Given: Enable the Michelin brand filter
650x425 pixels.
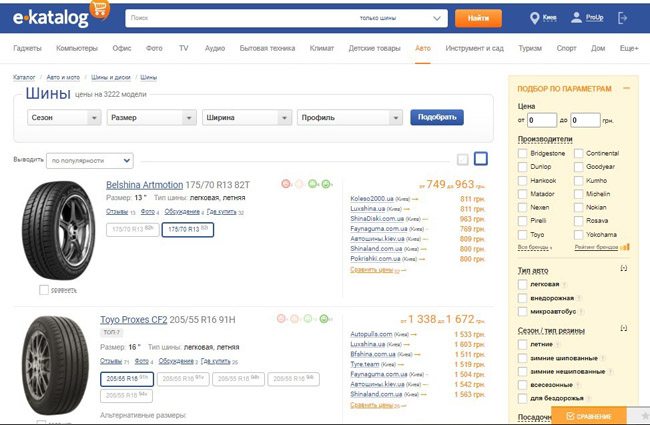Looking at the screenshot, I should [578, 194].
